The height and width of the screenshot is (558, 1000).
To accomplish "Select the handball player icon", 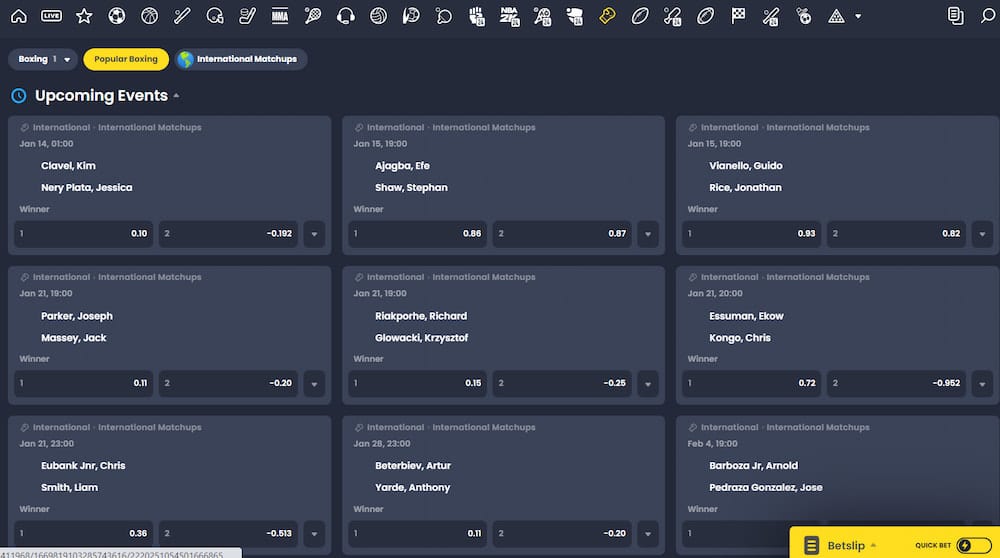I will click(x=411, y=16).
